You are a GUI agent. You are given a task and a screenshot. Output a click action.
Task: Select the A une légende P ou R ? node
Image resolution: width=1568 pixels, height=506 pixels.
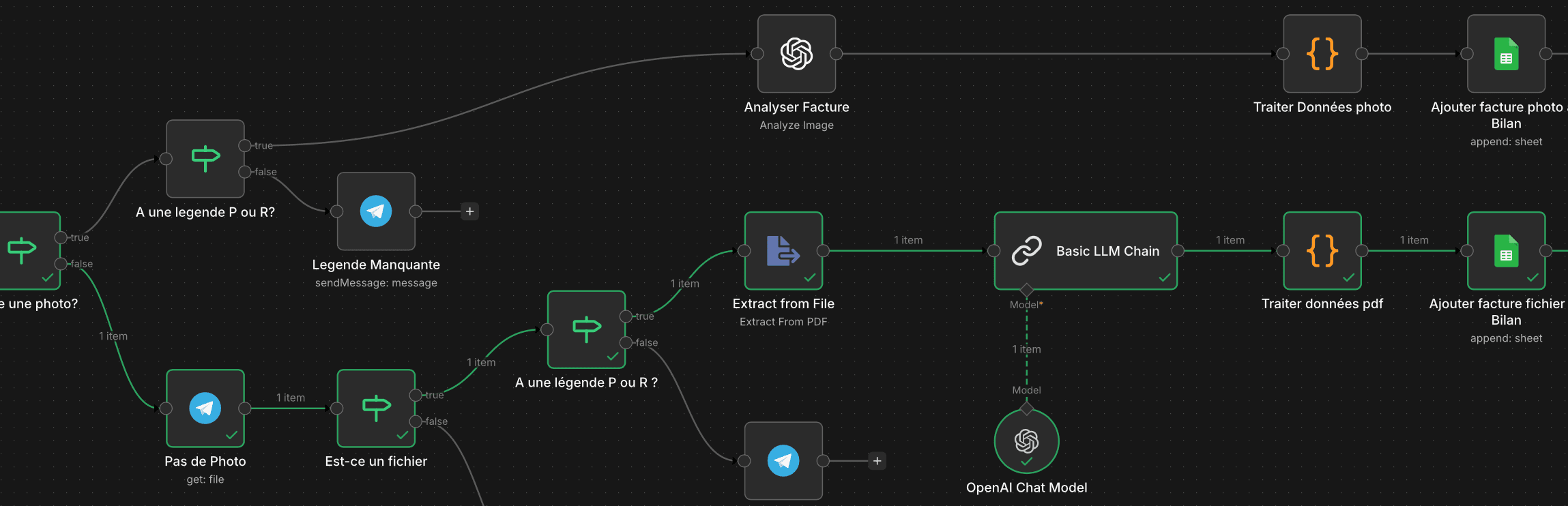pyautogui.click(x=587, y=330)
